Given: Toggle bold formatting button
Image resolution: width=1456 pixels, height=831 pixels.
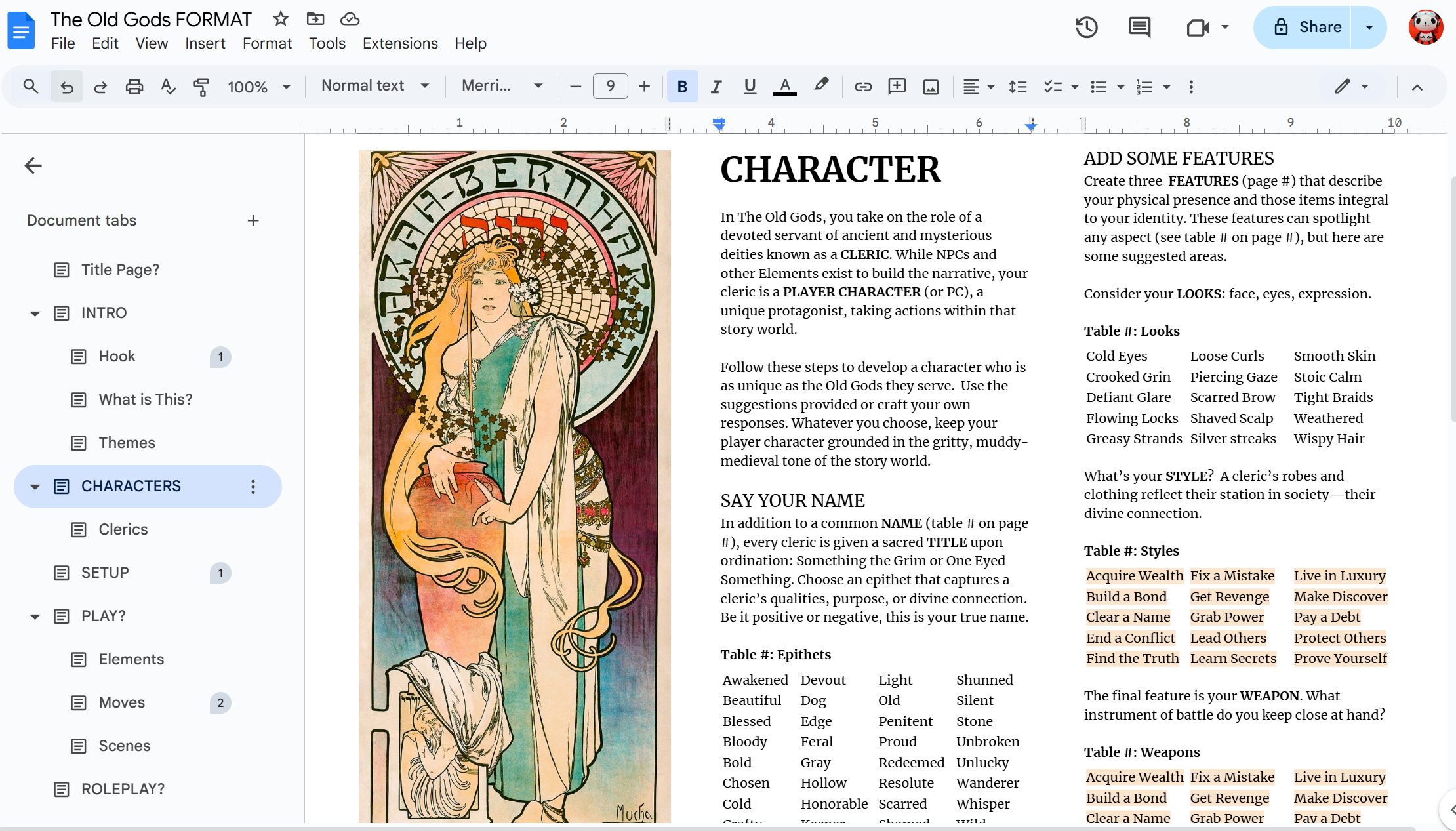Looking at the screenshot, I should pos(682,87).
